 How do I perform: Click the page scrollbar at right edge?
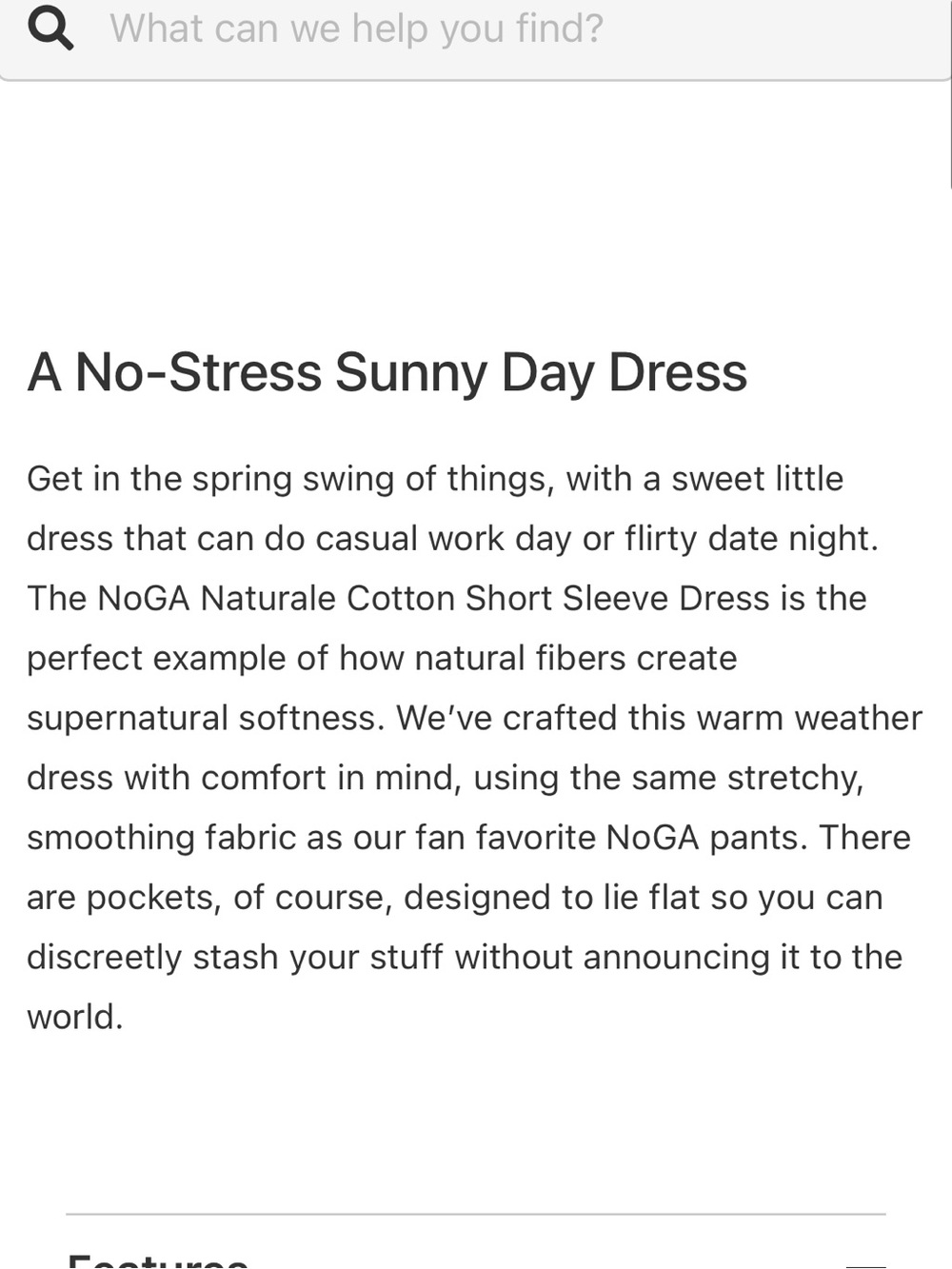(x=949, y=95)
